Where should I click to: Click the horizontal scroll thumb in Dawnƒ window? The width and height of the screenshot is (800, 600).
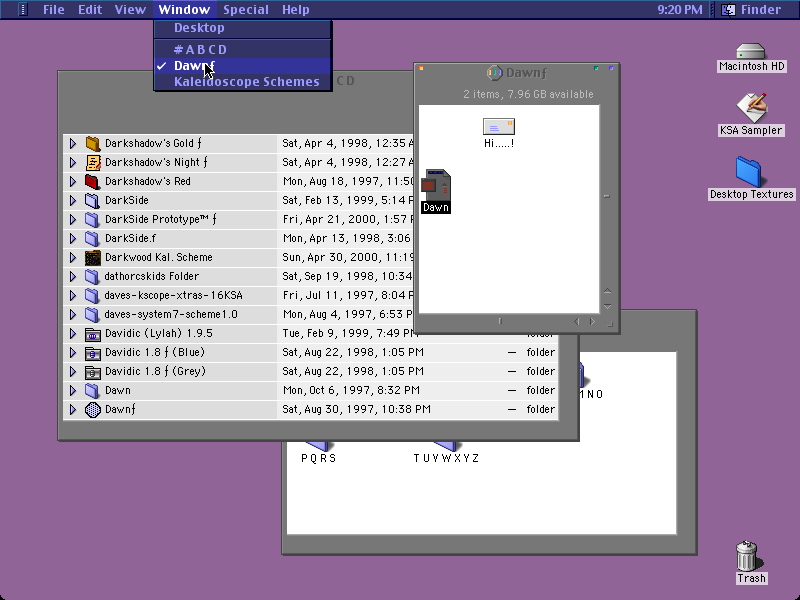(500, 321)
